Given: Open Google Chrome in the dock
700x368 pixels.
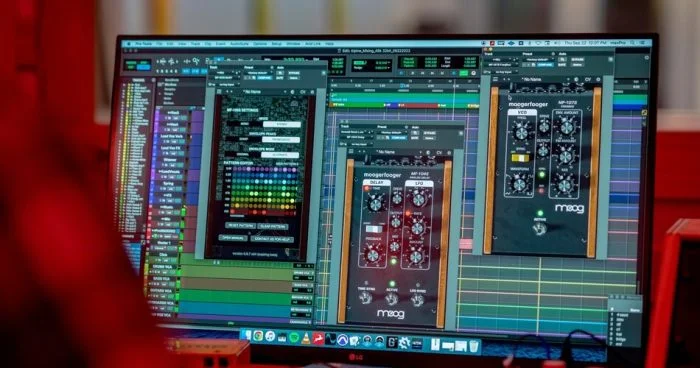Looking at the screenshot, I should click(x=258, y=336).
